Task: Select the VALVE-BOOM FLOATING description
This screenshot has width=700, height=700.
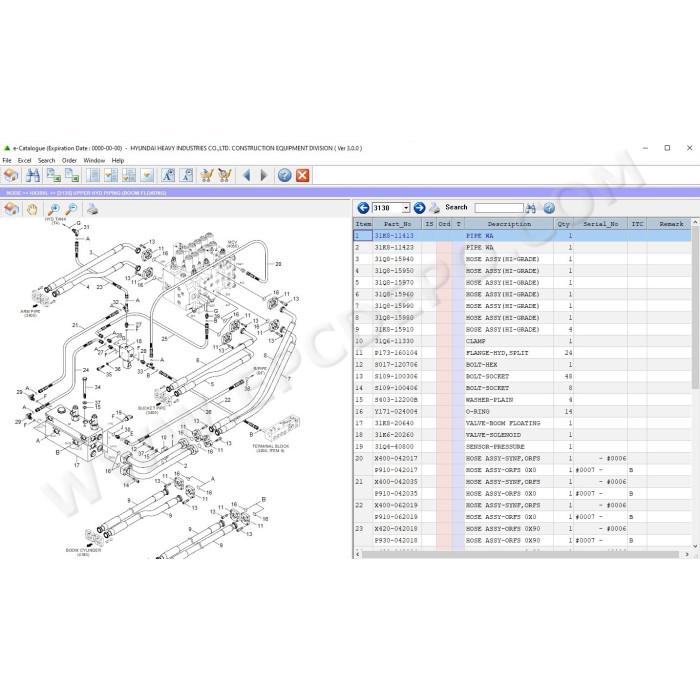Action: coord(503,423)
